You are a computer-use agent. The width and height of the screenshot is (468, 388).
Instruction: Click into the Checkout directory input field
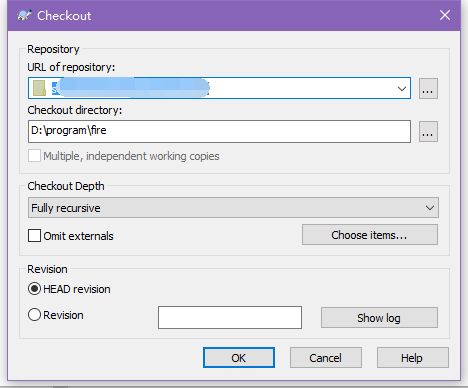(x=219, y=131)
